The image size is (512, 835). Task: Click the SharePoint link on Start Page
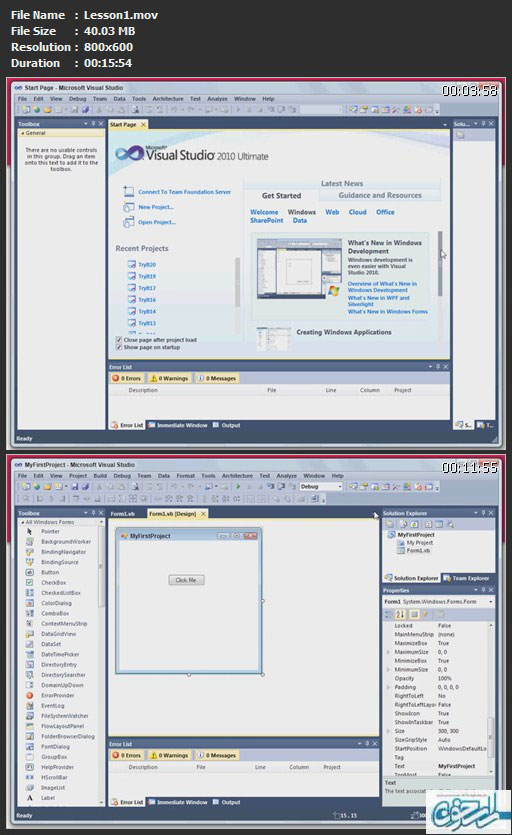pyautogui.click(x=266, y=220)
